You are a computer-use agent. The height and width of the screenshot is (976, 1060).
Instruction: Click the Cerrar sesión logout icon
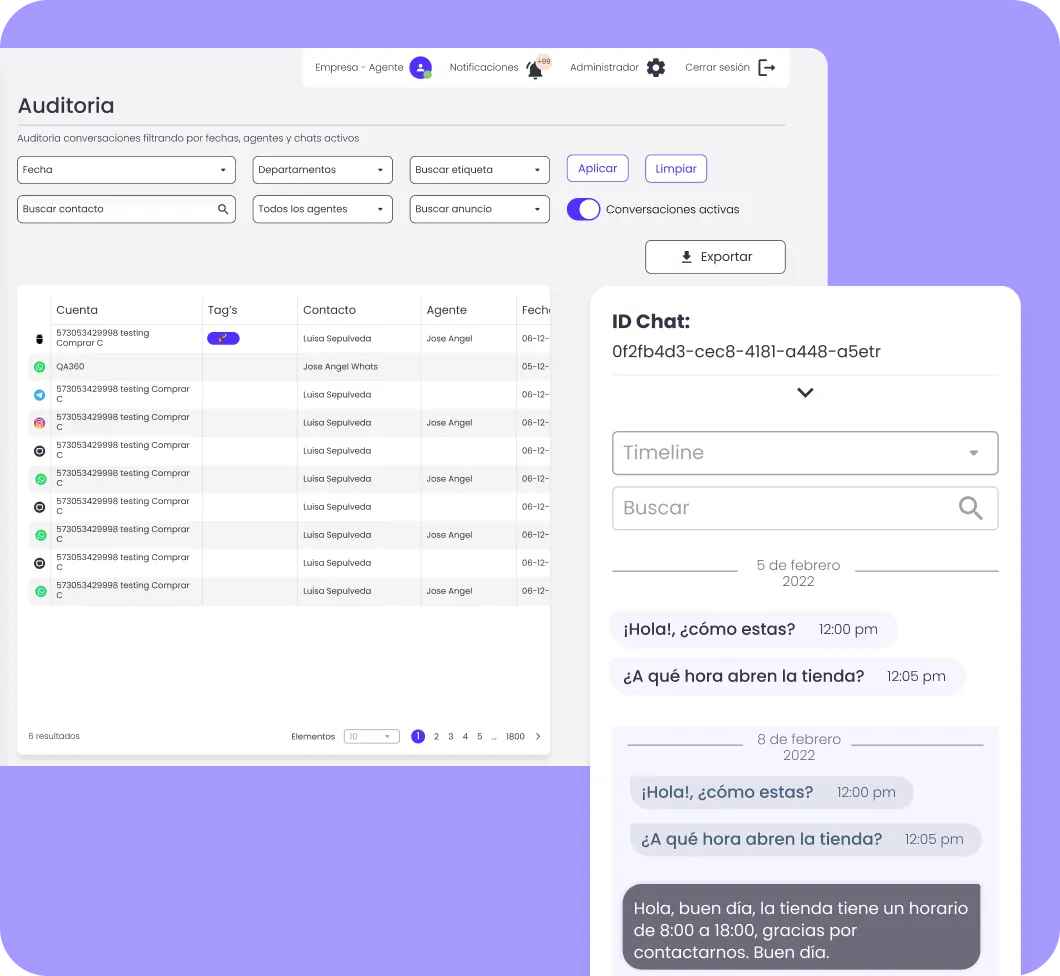click(766, 68)
